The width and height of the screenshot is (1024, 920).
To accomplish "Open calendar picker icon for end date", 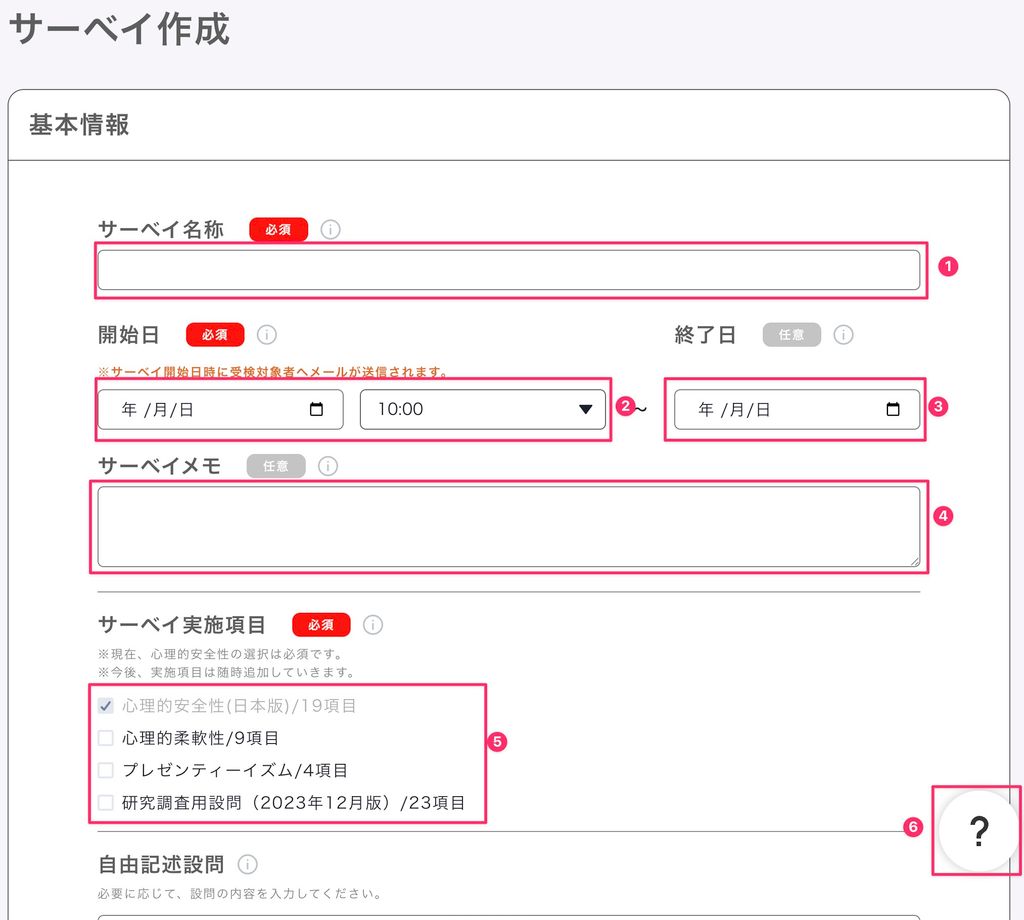I will click(893, 409).
